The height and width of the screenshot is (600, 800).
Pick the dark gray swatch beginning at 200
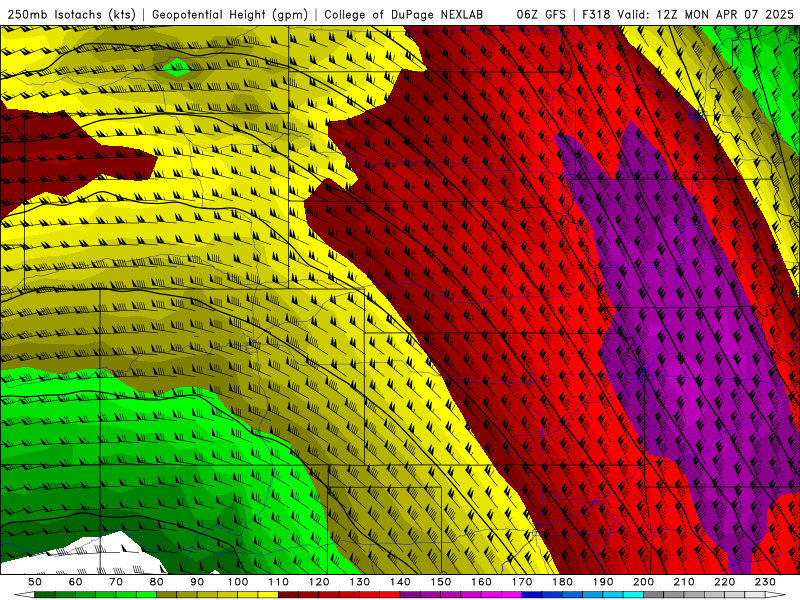point(654,595)
